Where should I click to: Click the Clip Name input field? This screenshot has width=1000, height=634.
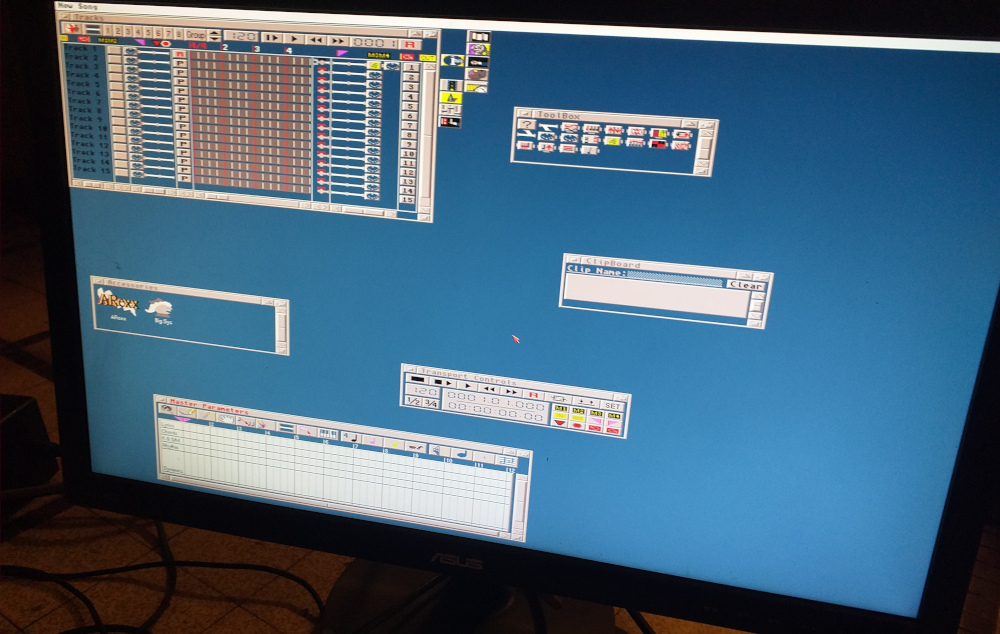675,279
